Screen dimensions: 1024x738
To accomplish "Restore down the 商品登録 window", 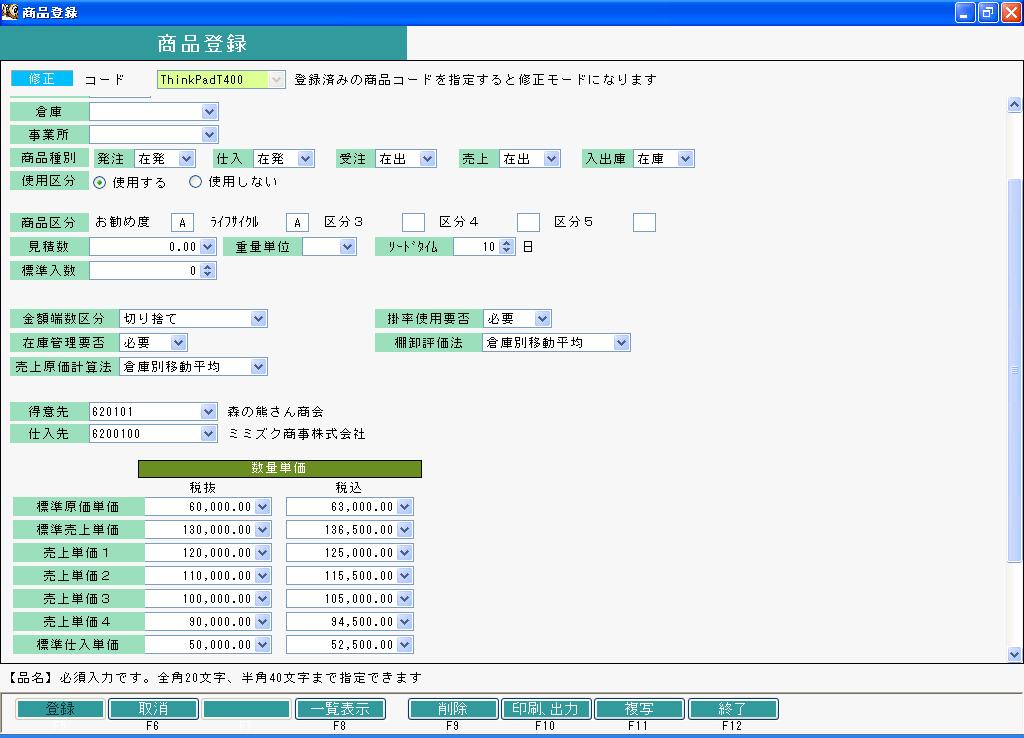I will pos(987,12).
